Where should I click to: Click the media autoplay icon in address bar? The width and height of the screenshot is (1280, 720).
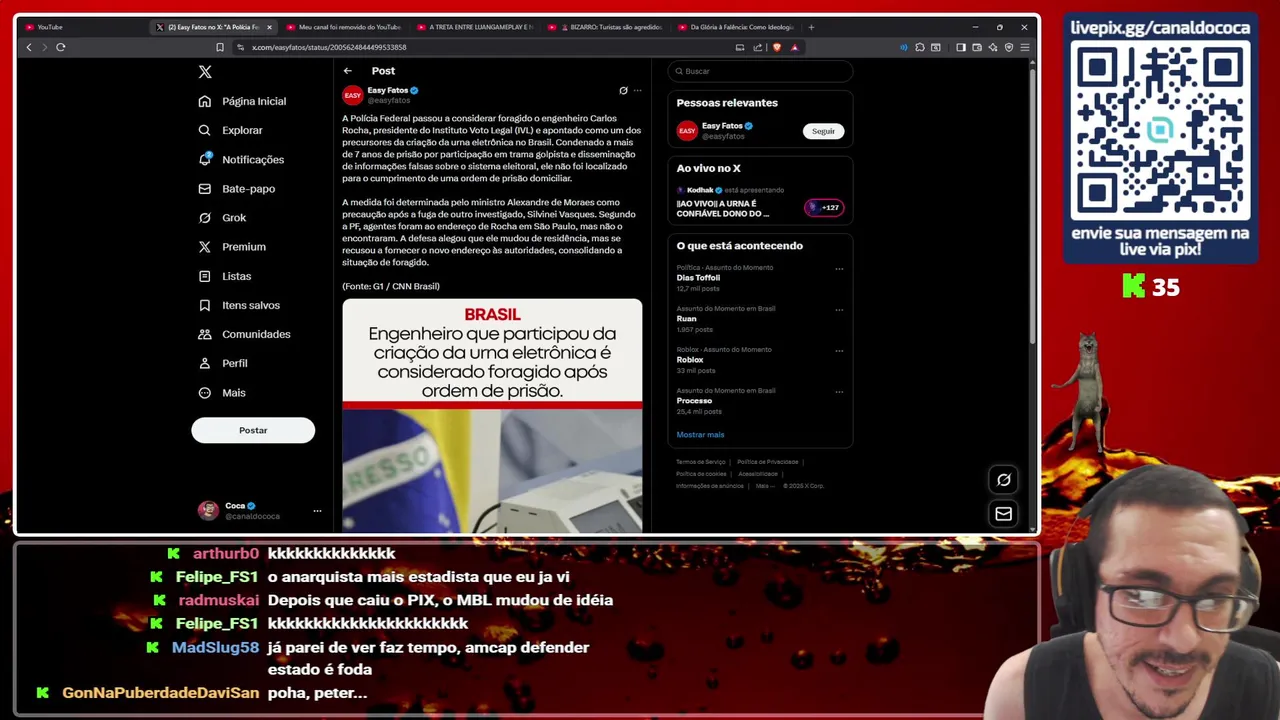coord(740,47)
